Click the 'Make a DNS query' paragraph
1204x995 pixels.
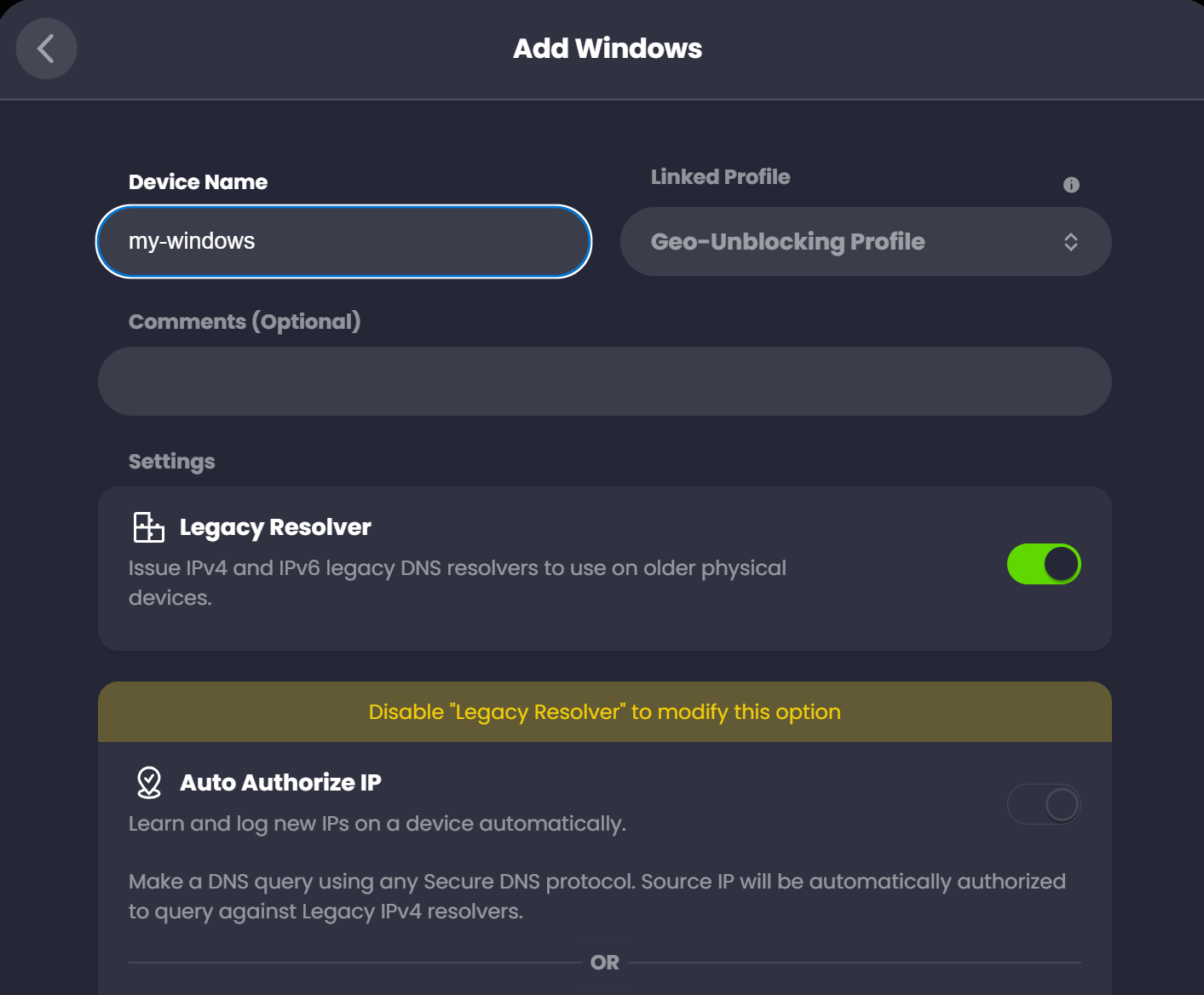coord(597,896)
